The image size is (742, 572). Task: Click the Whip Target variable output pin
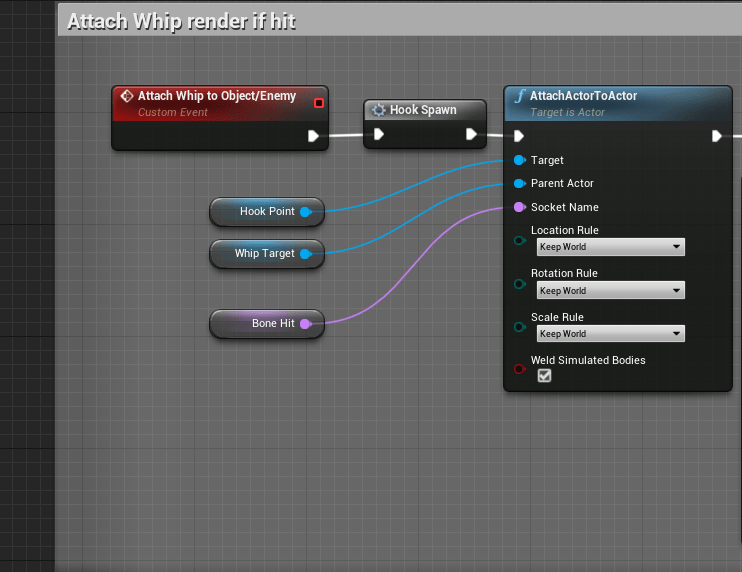[306, 254]
